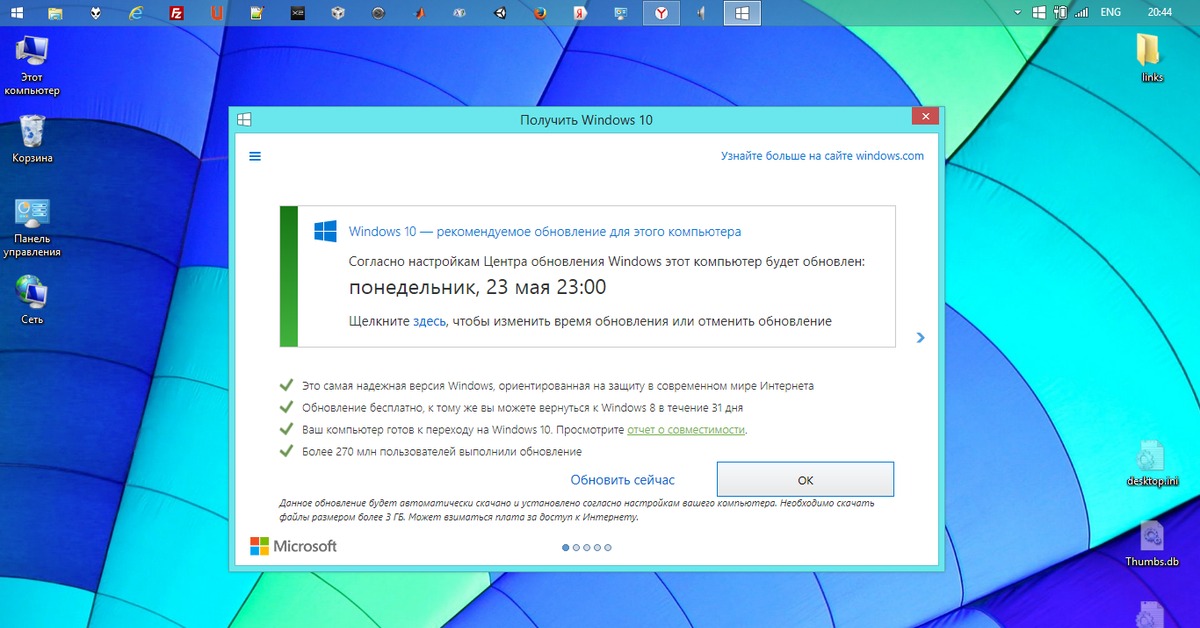Viewport: 1200px width, 628px height.
Task: Open File Explorer on the taskbar
Action: tap(55, 13)
